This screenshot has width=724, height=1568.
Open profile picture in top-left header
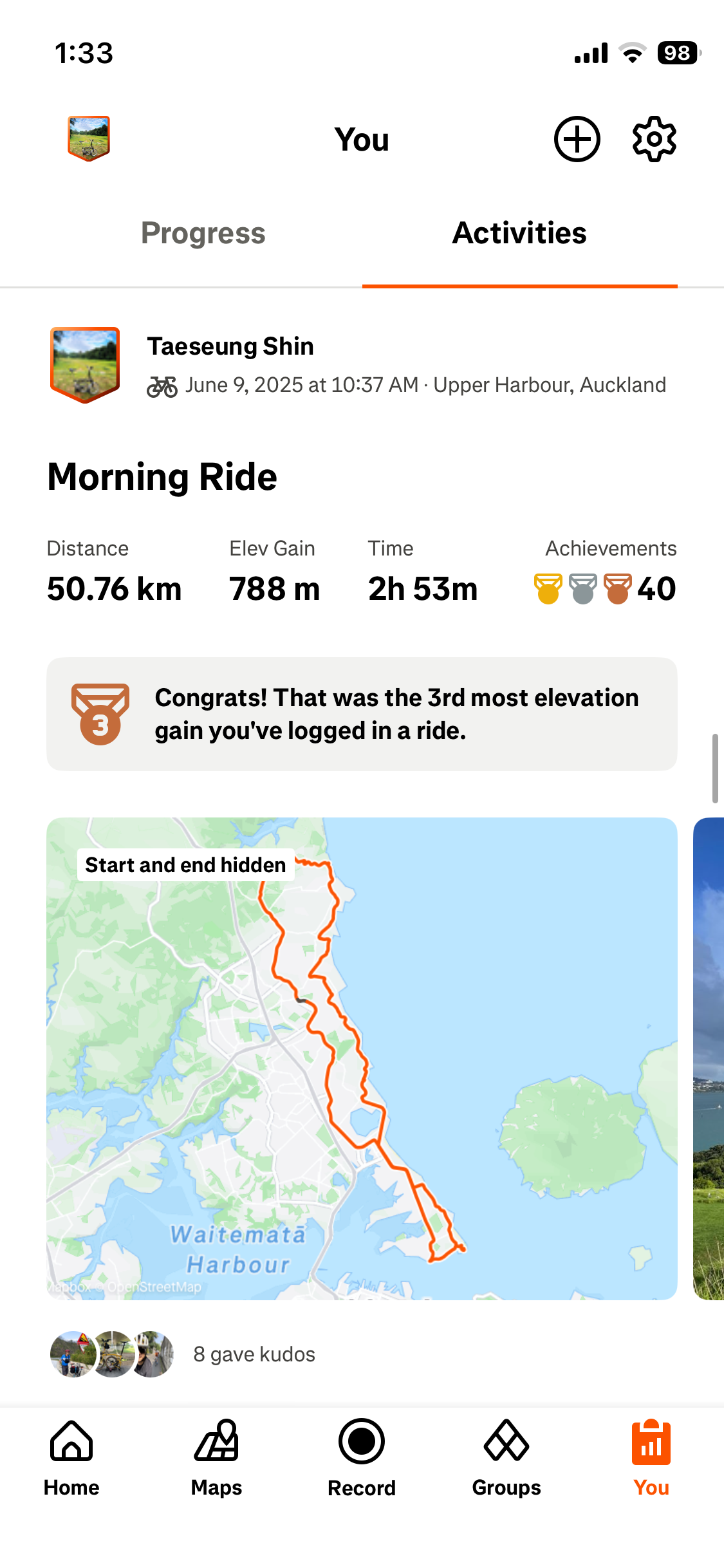(x=89, y=138)
